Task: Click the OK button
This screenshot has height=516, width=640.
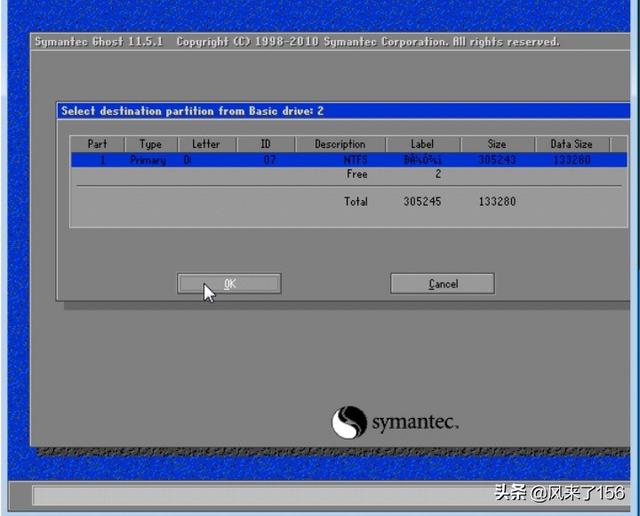Action: (229, 283)
